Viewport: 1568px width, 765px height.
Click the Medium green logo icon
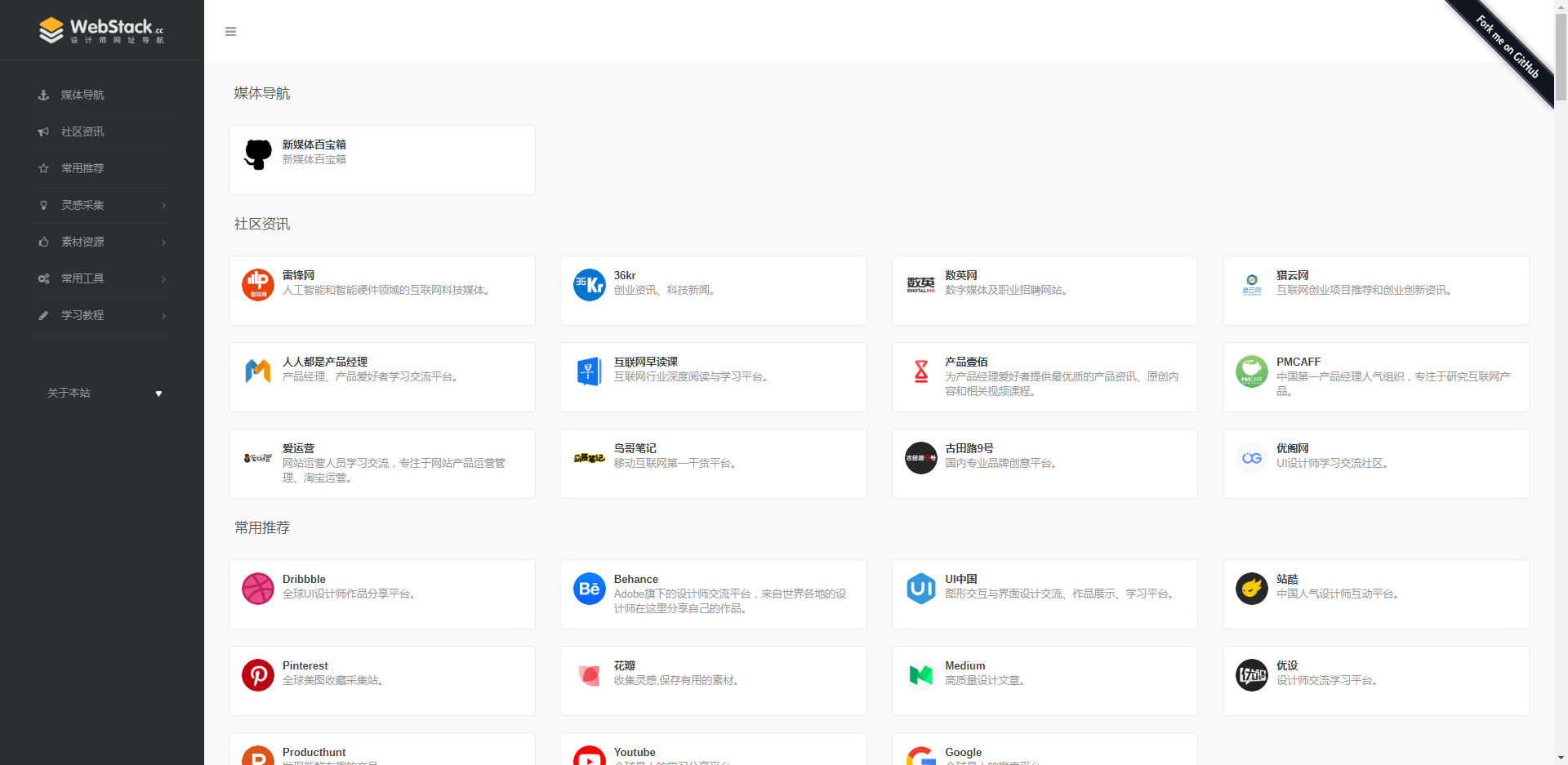[x=921, y=675]
